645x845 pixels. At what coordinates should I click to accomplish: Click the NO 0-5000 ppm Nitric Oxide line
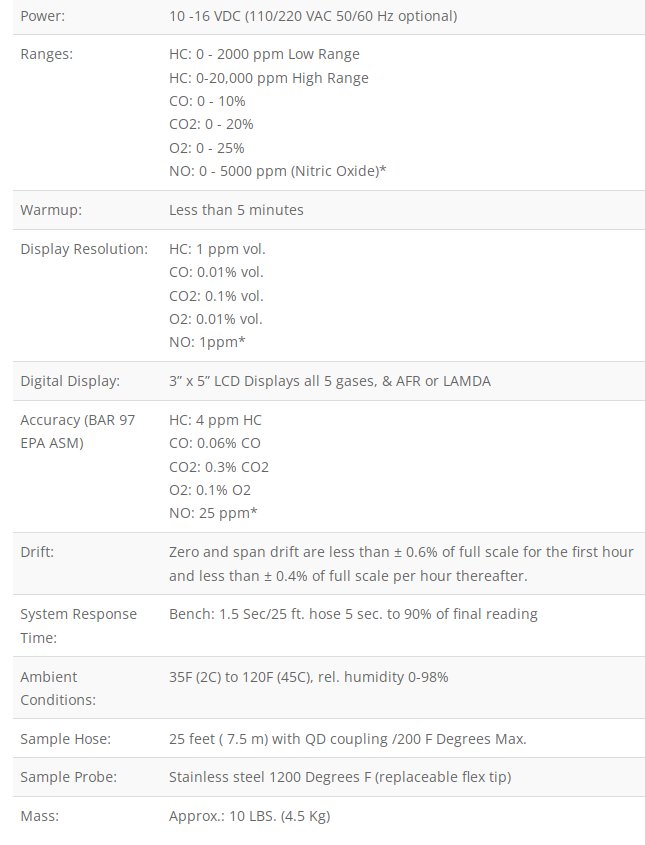(277, 171)
